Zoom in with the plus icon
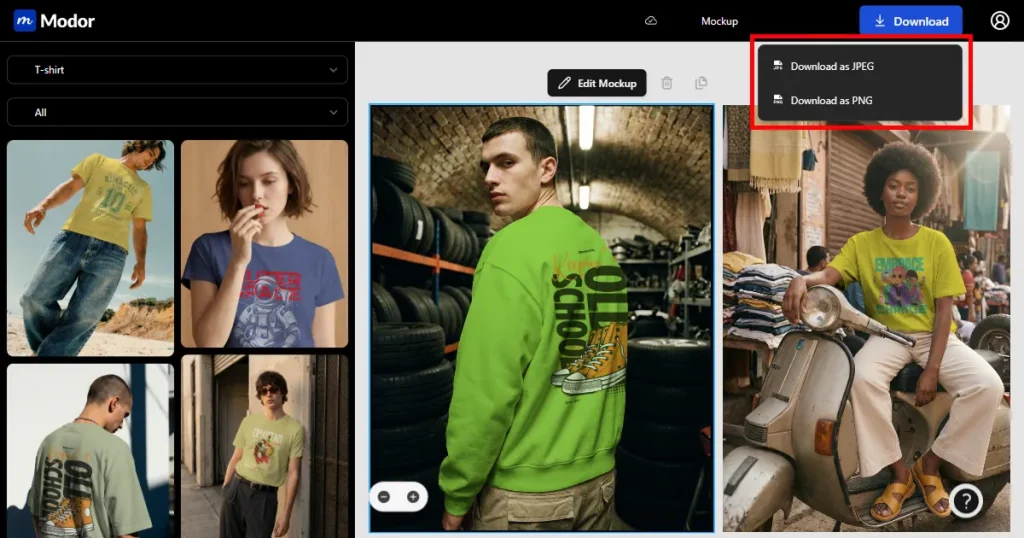The image size is (1024, 538). pyautogui.click(x=412, y=496)
